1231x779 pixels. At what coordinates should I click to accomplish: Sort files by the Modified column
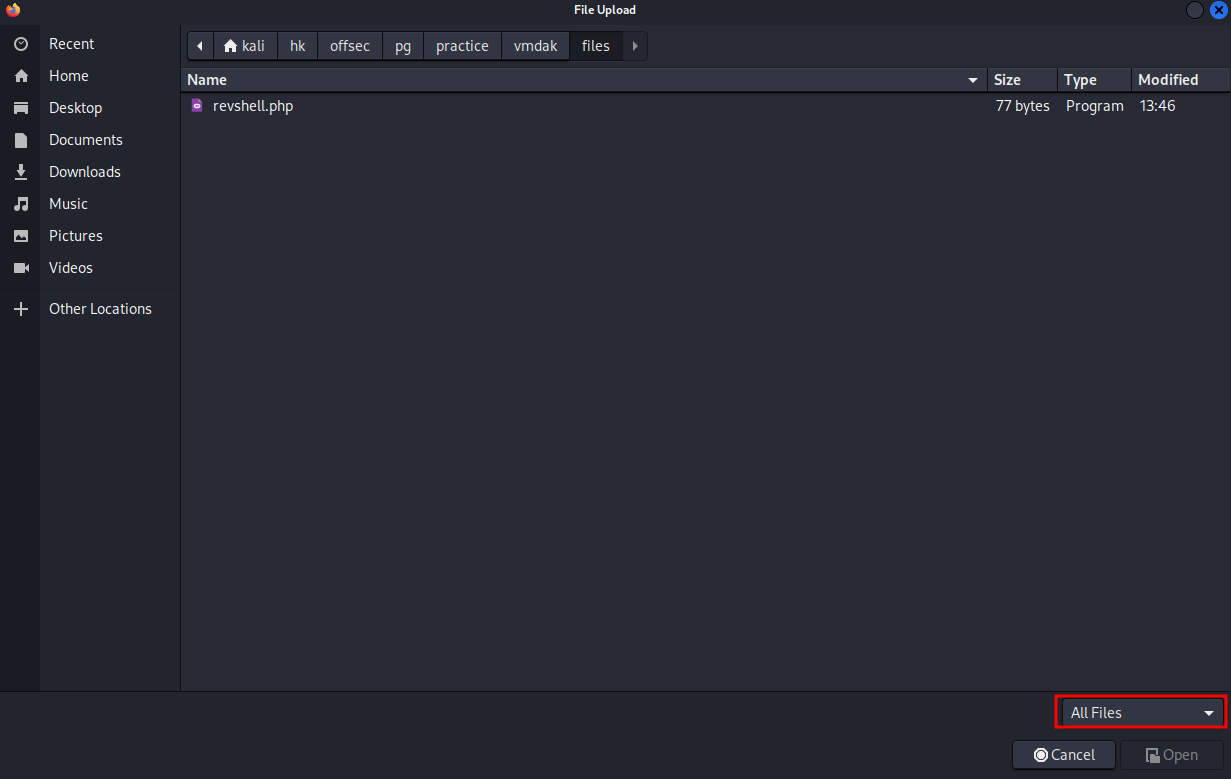tap(1167, 80)
